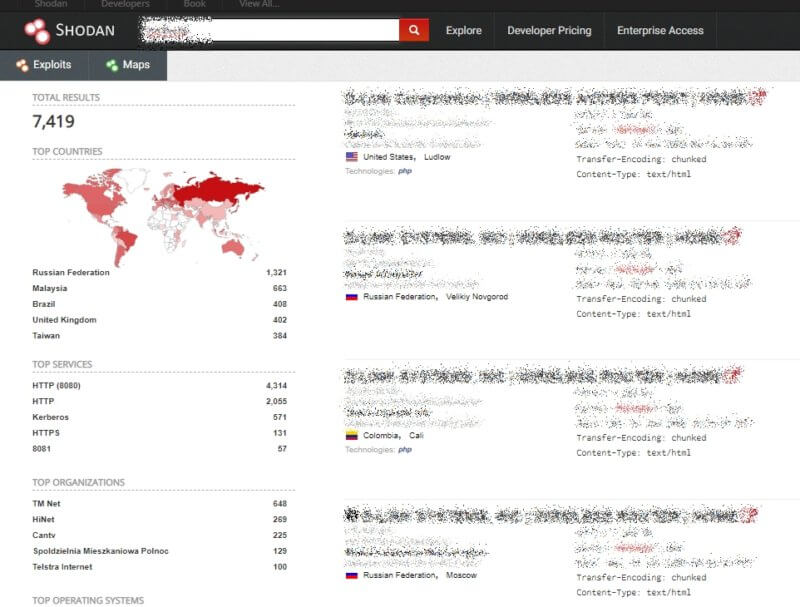Open the Exploits tab
This screenshot has width=800, height=607.
tap(43, 65)
